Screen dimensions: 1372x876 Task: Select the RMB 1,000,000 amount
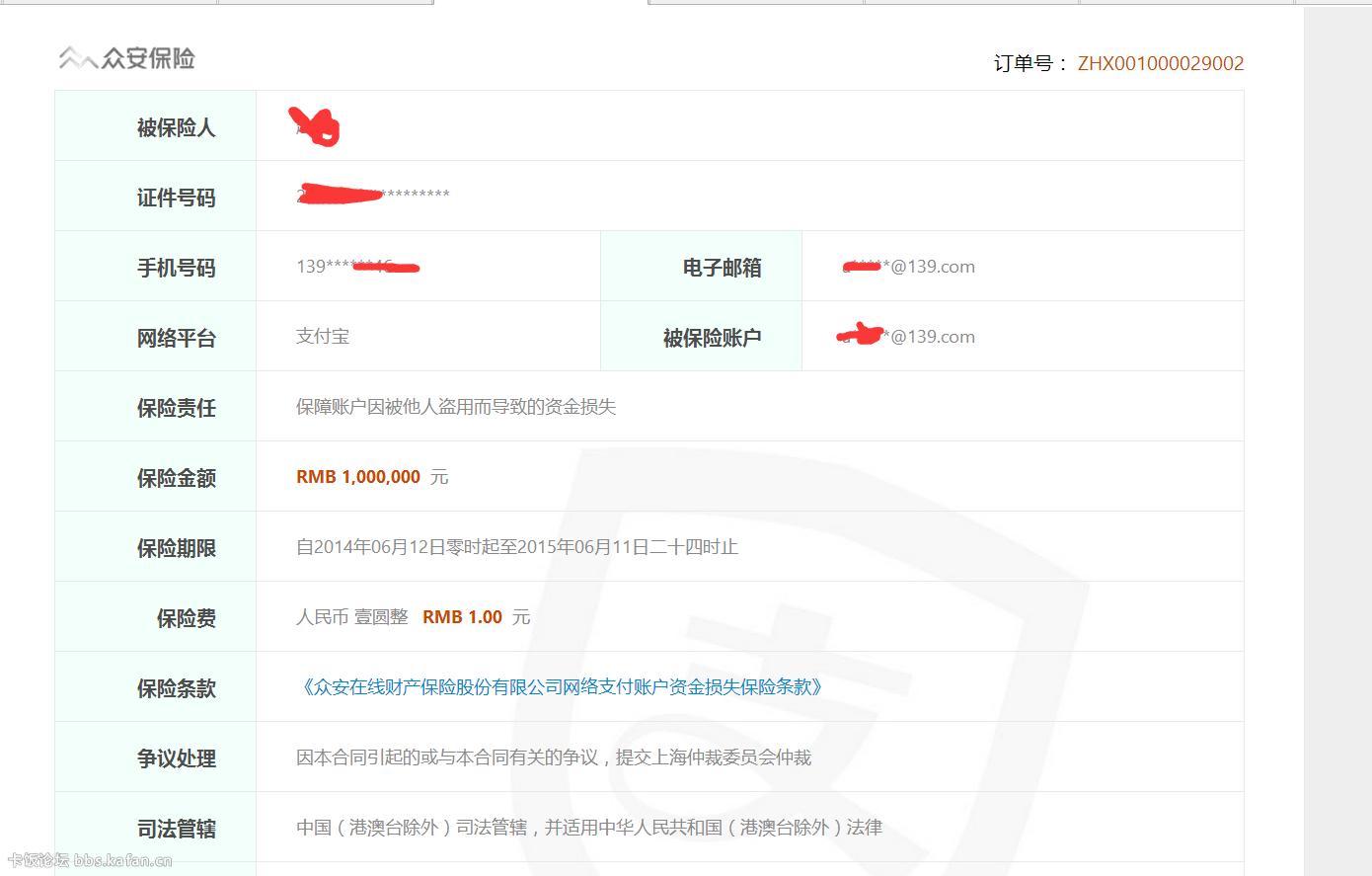358,477
